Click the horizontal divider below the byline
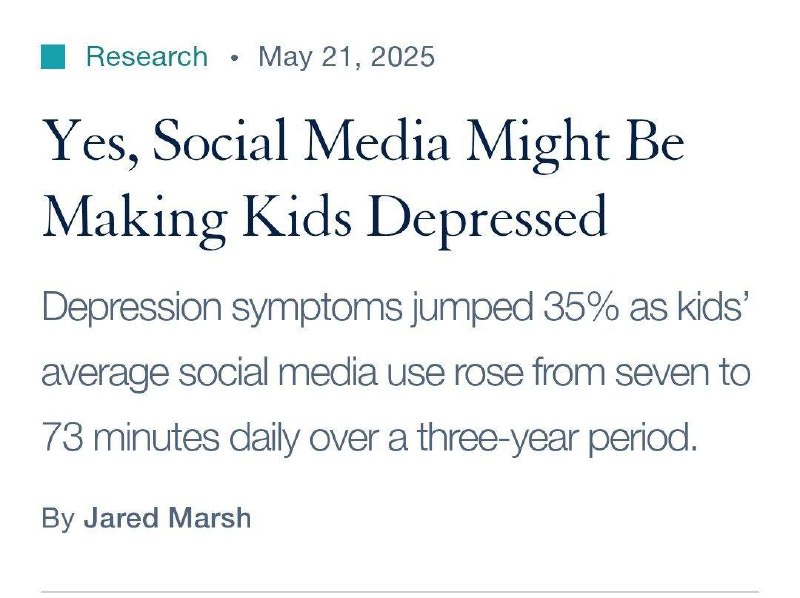The height and width of the screenshot is (598, 800). pyautogui.click(x=400, y=591)
